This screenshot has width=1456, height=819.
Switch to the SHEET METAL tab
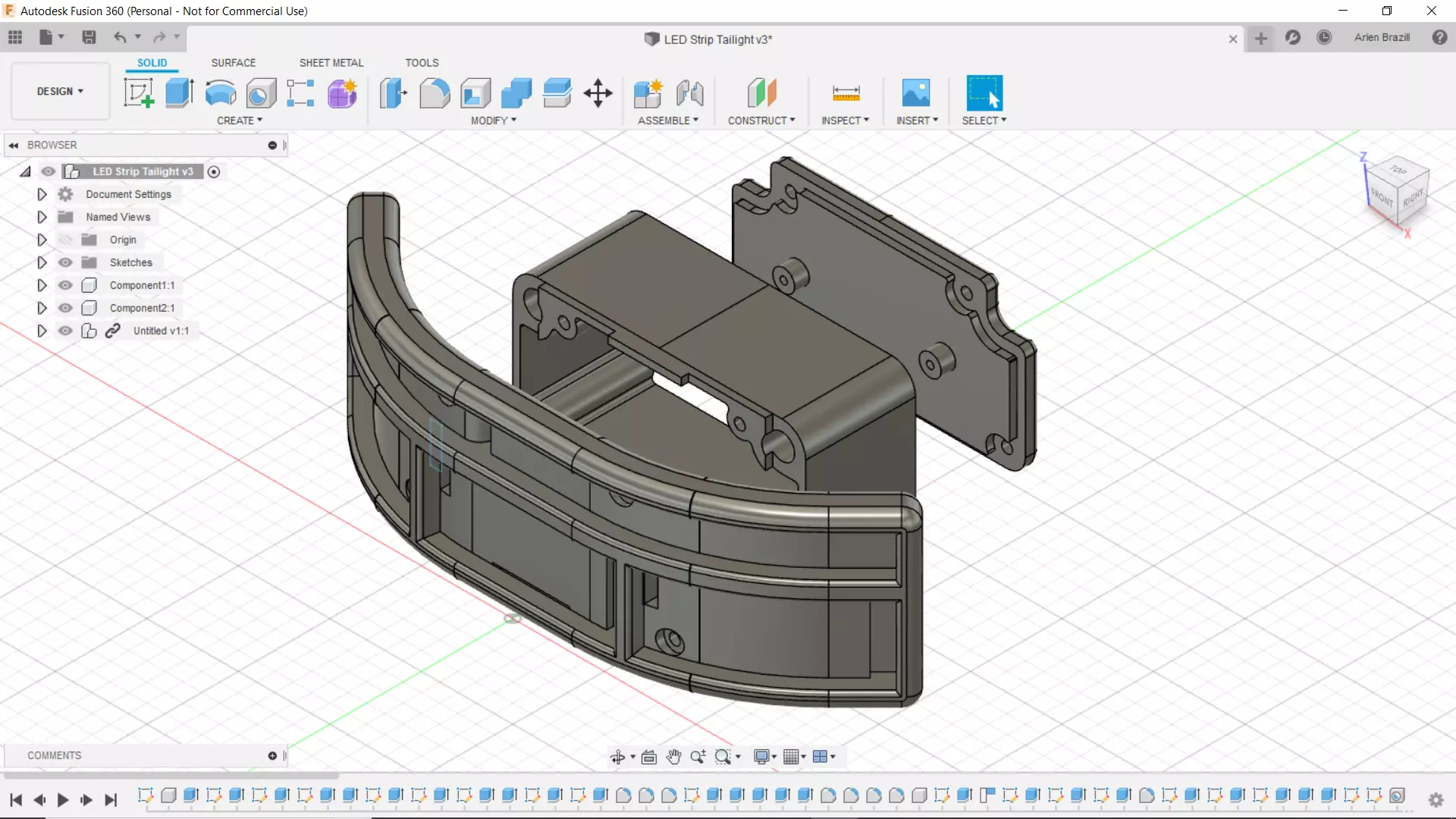click(x=331, y=63)
